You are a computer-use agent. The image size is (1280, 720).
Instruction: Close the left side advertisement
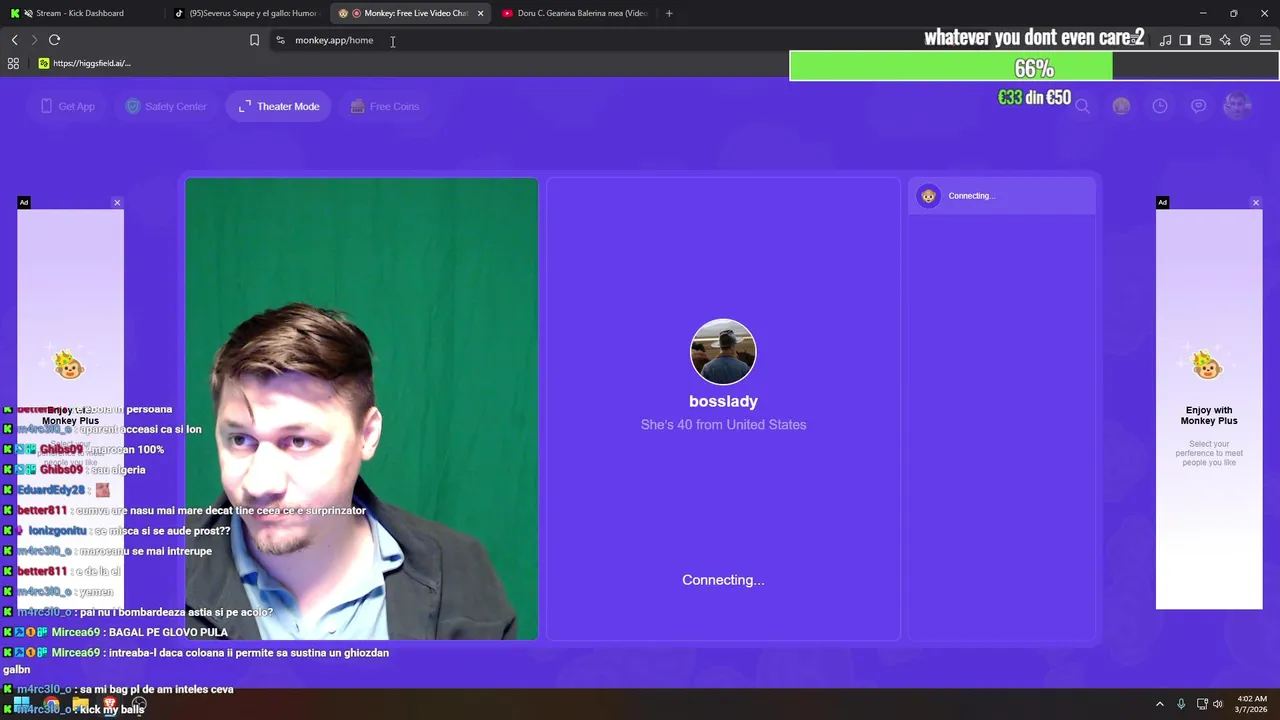tap(117, 203)
